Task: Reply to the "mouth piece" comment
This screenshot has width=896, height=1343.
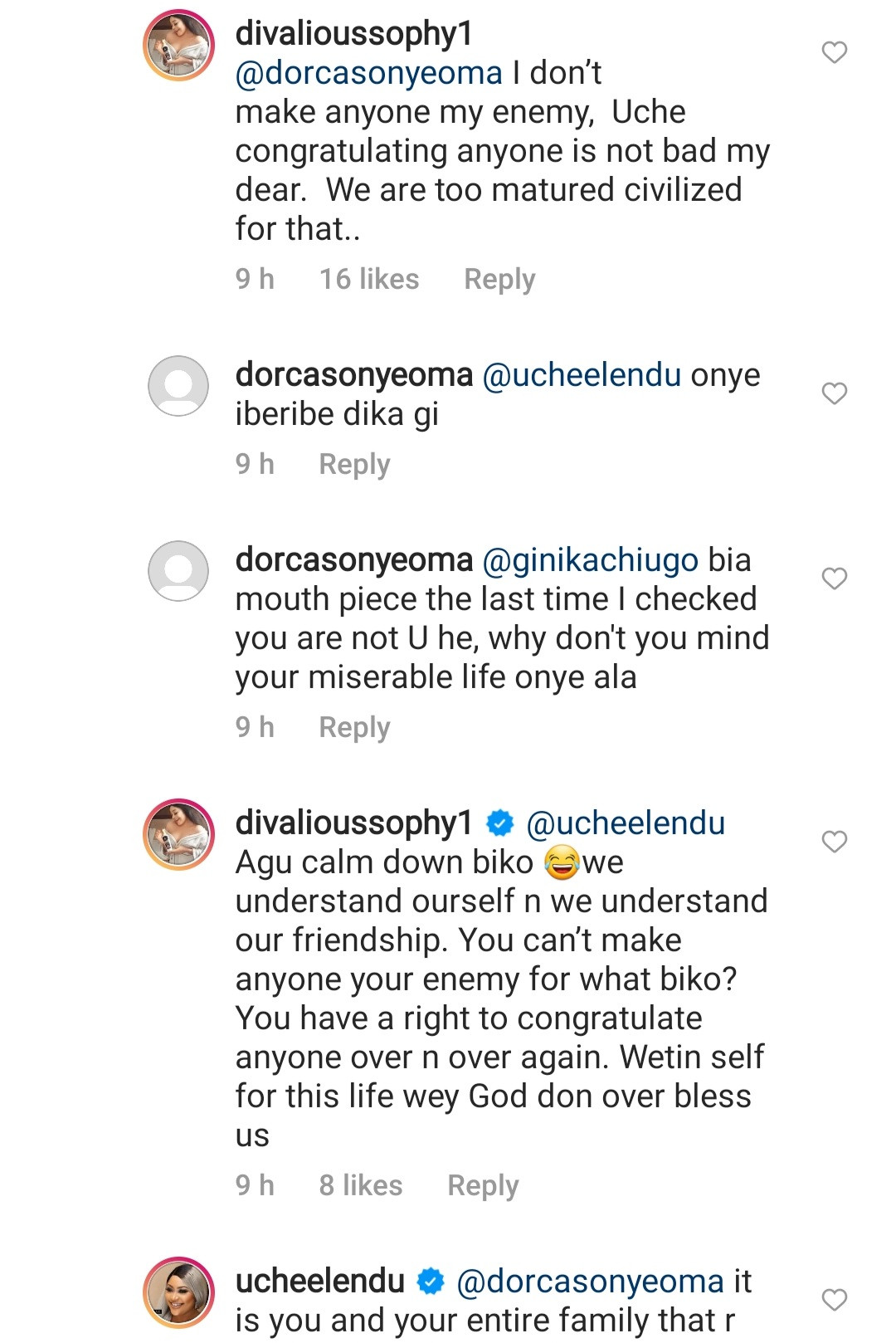Action: [354, 728]
